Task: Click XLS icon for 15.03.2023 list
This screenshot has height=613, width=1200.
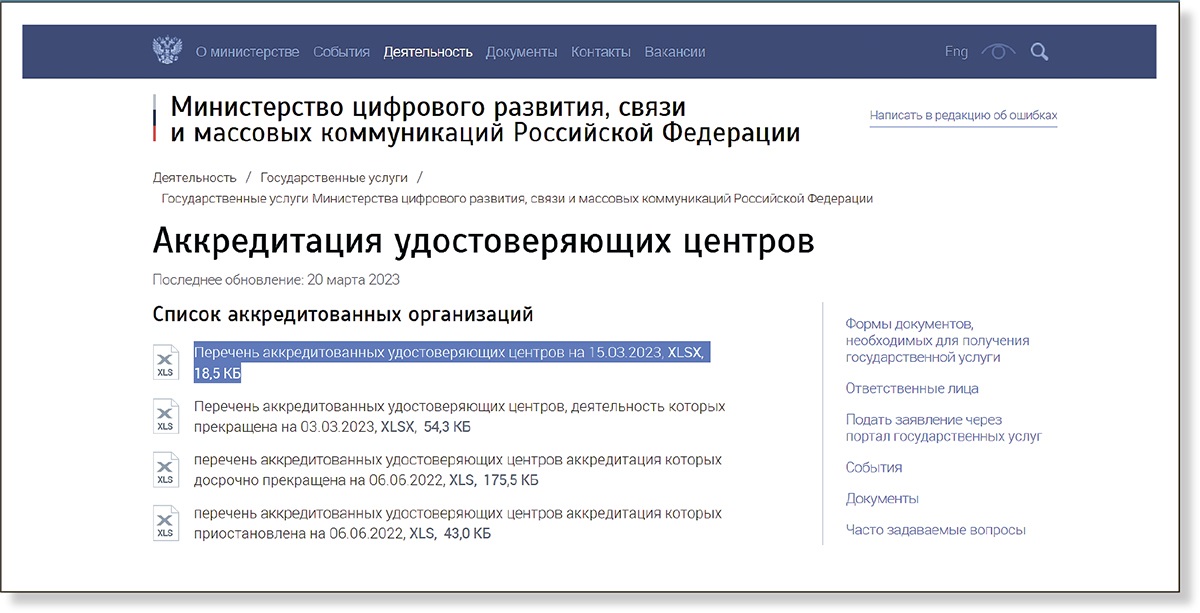Action: (x=165, y=362)
